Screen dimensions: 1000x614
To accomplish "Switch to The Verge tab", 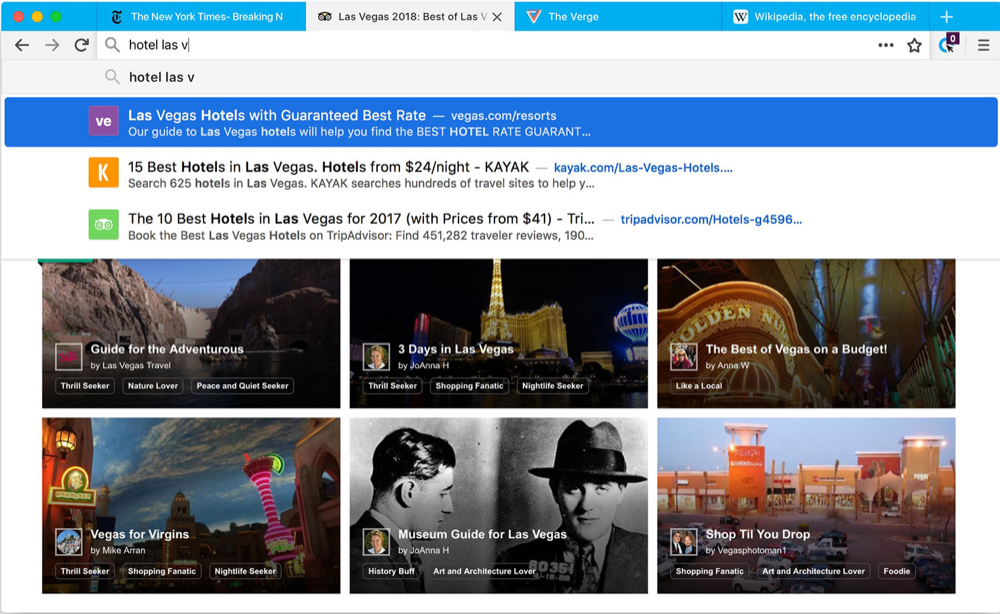I will [617, 17].
